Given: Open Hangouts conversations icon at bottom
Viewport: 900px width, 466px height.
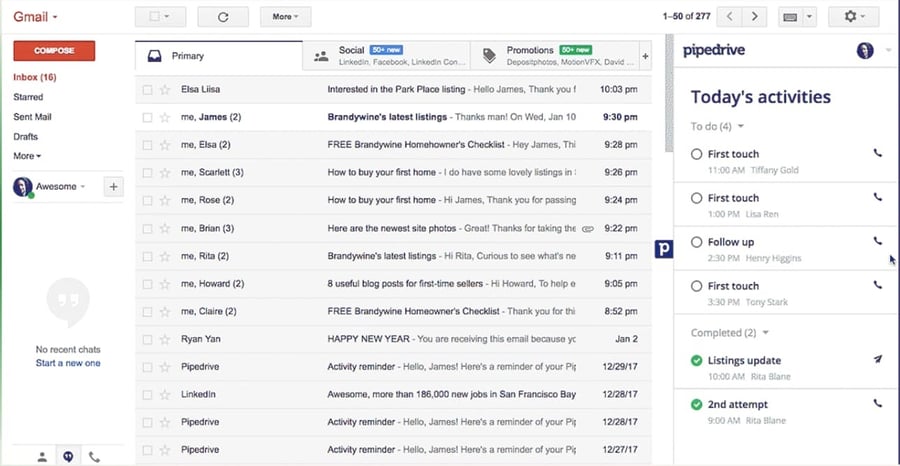Looking at the screenshot, I should [x=68, y=457].
